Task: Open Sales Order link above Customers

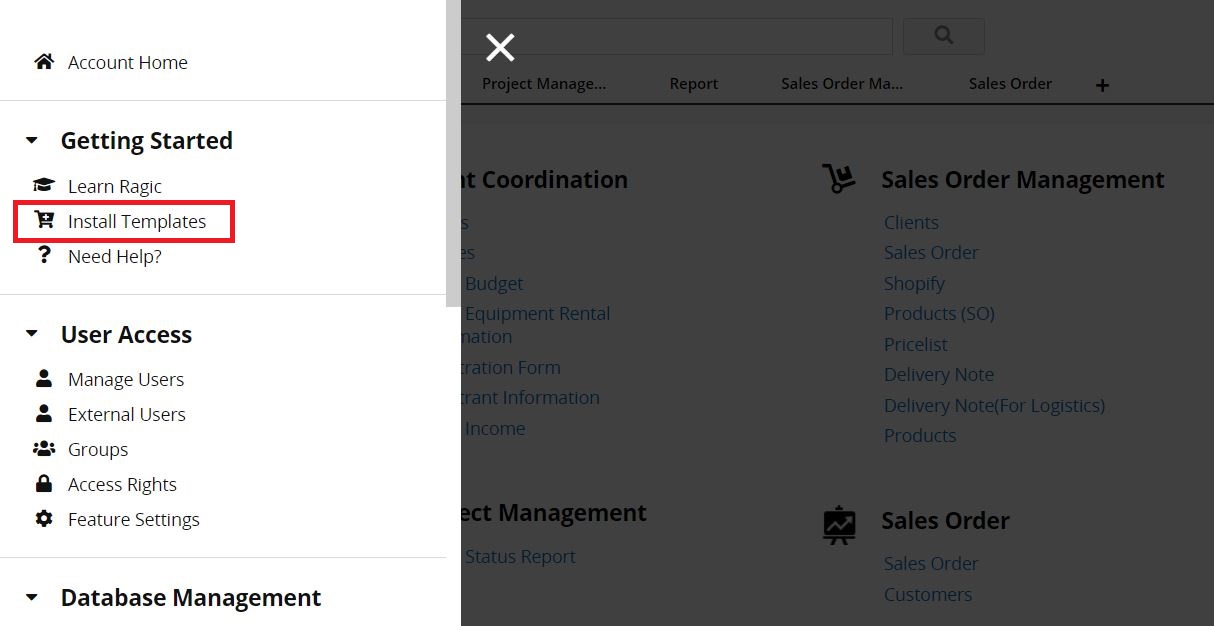Action: pyautogui.click(x=931, y=564)
